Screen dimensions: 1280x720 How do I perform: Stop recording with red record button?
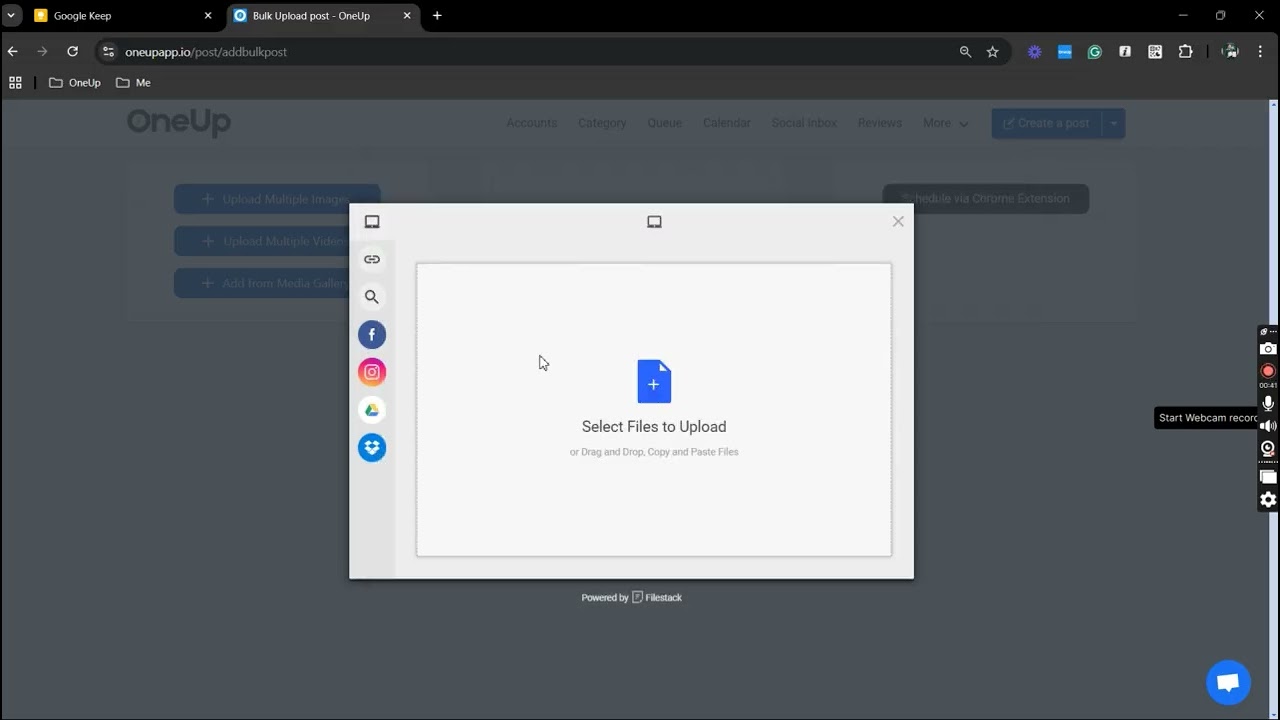point(1268,371)
